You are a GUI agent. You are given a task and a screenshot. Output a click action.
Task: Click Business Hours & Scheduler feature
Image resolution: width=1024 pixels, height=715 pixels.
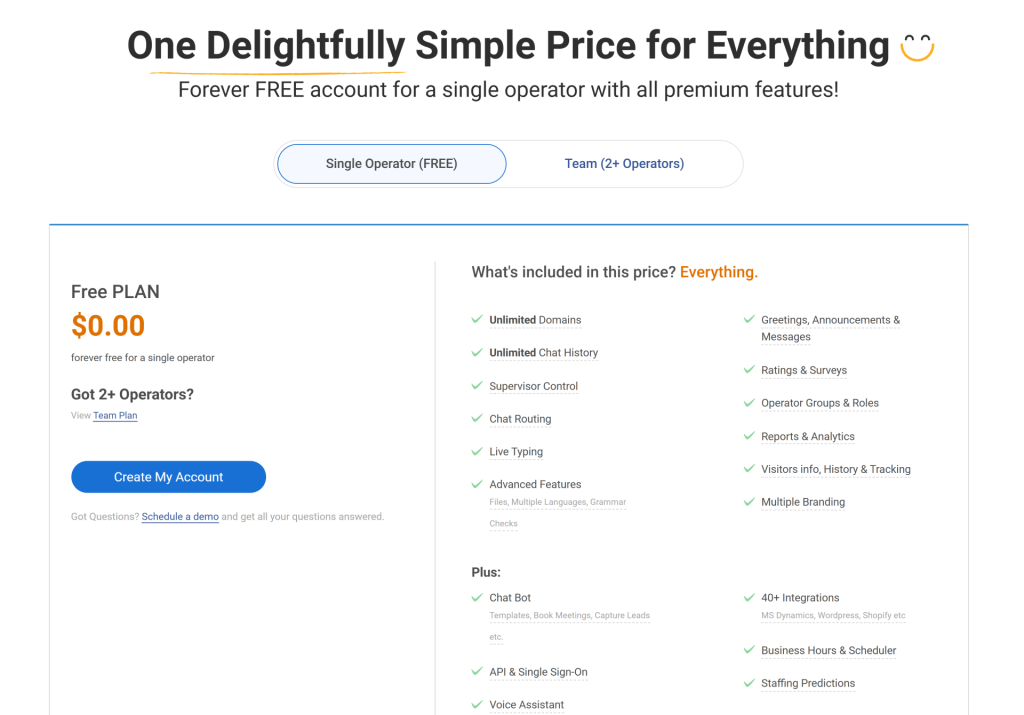pyautogui.click(x=829, y=650)
